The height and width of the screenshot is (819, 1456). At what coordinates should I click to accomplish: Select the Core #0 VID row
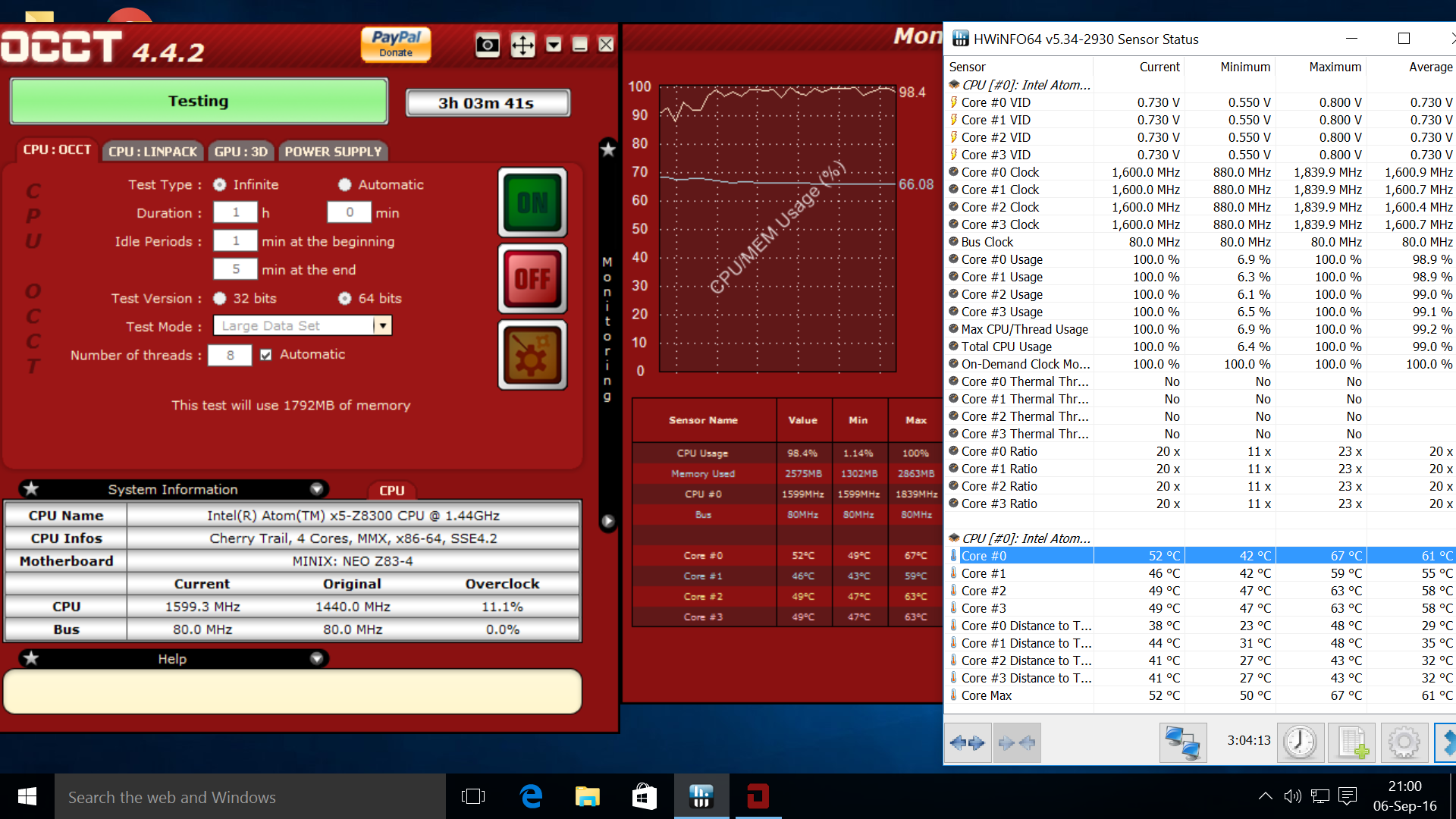click(1200, 102)
